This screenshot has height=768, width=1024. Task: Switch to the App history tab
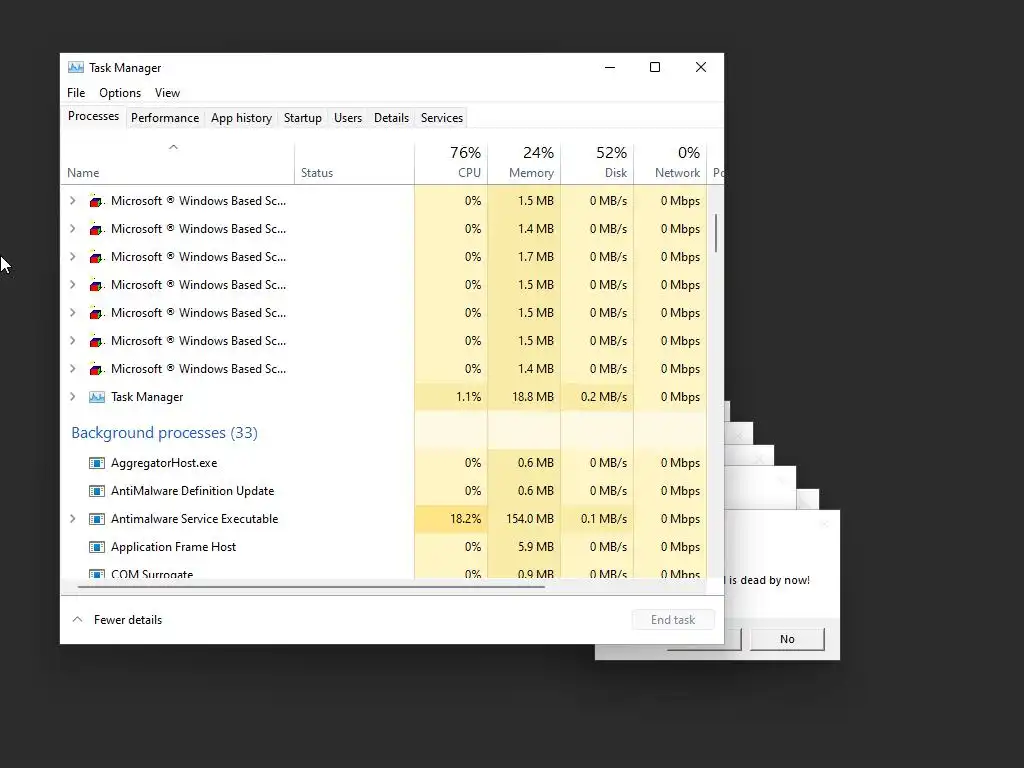241,118
